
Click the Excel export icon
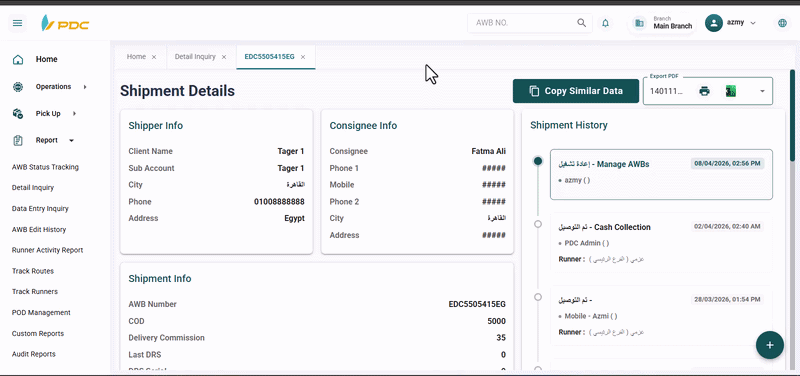[731, 91]
